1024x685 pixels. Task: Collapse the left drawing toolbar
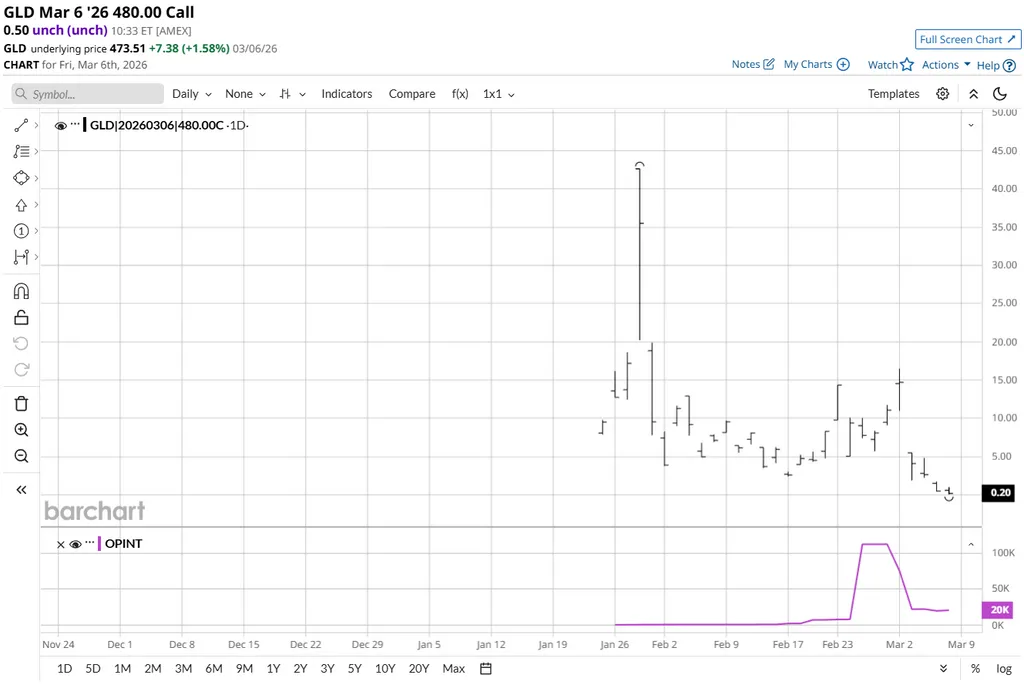(x=21, y=490)
